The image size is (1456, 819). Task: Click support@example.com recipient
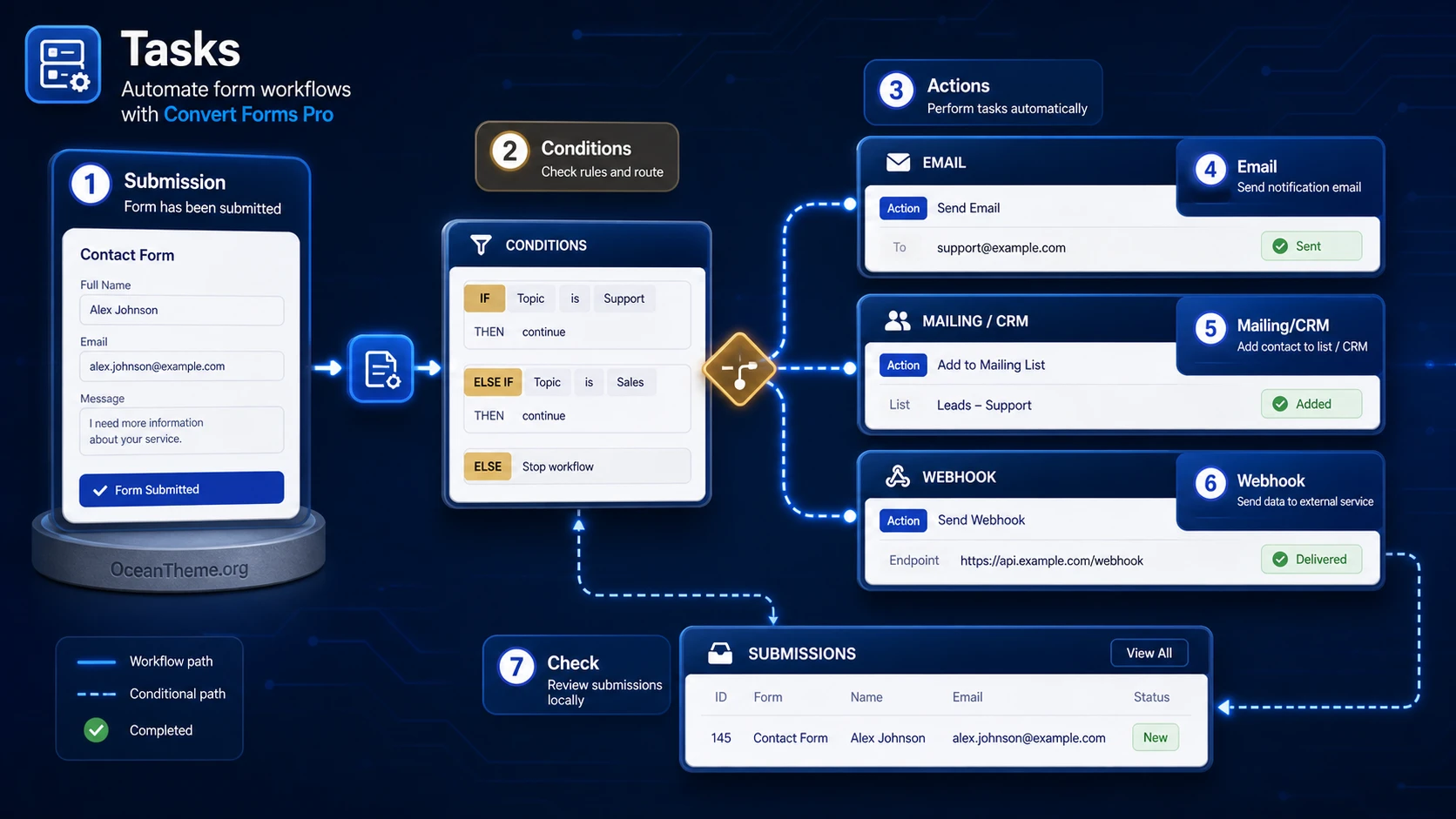[1001, 247]
